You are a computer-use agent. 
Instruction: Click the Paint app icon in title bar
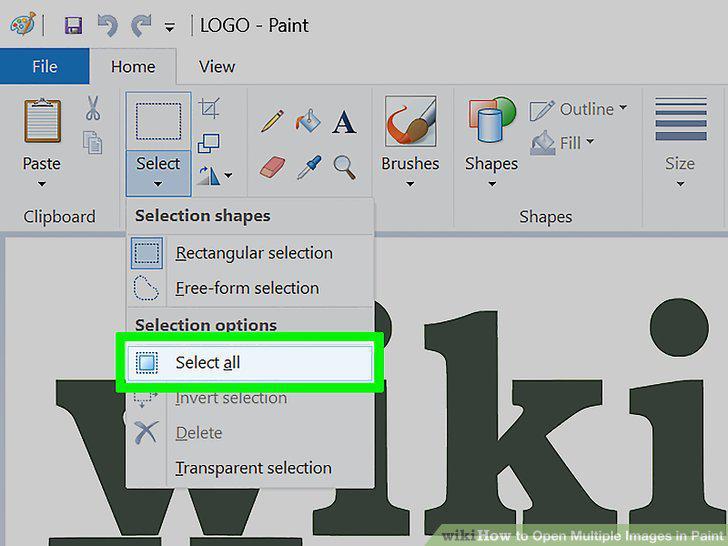point(22,24)
